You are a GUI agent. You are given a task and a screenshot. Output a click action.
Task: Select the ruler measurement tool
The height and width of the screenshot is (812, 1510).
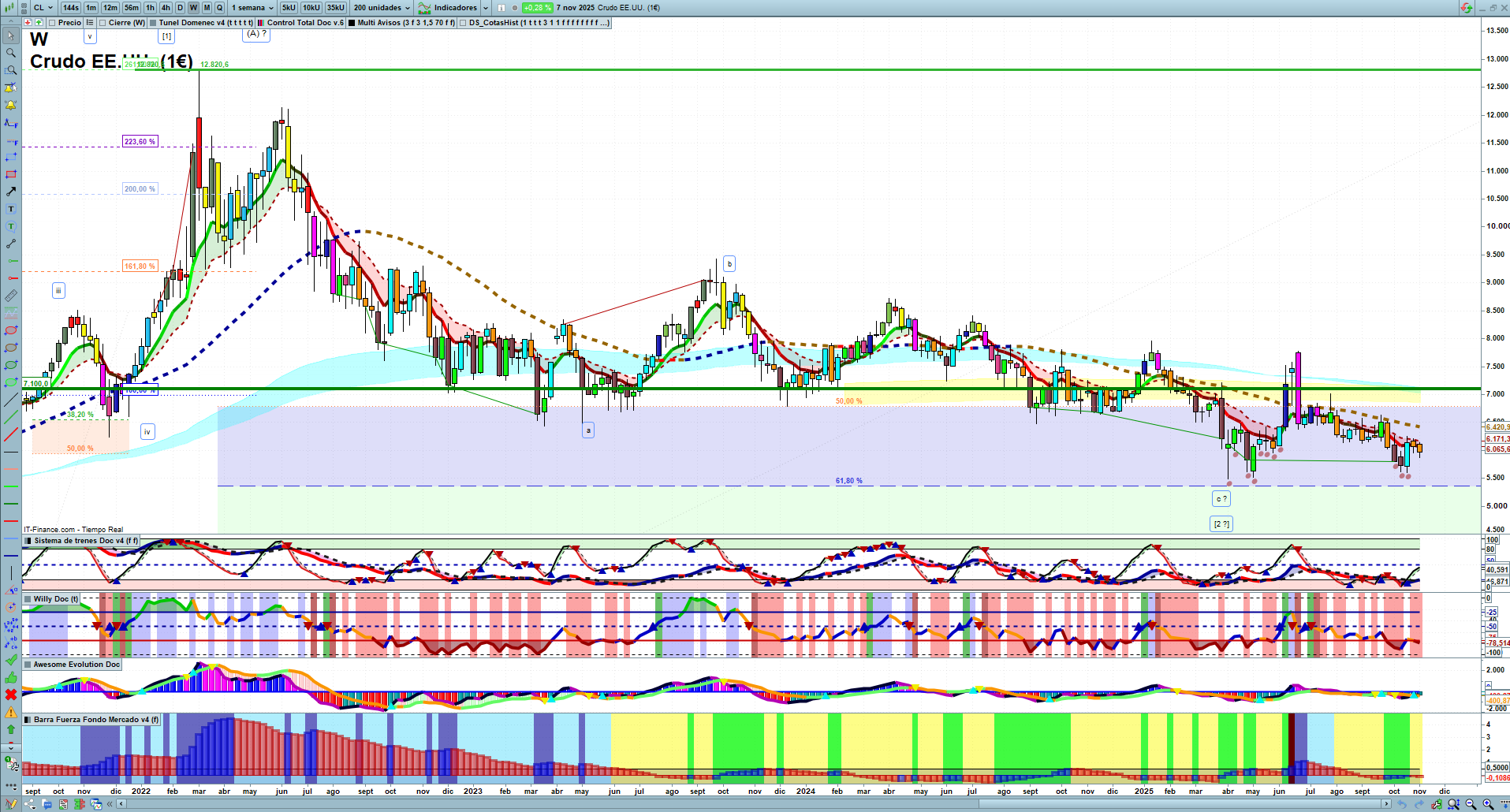point(11,296)
